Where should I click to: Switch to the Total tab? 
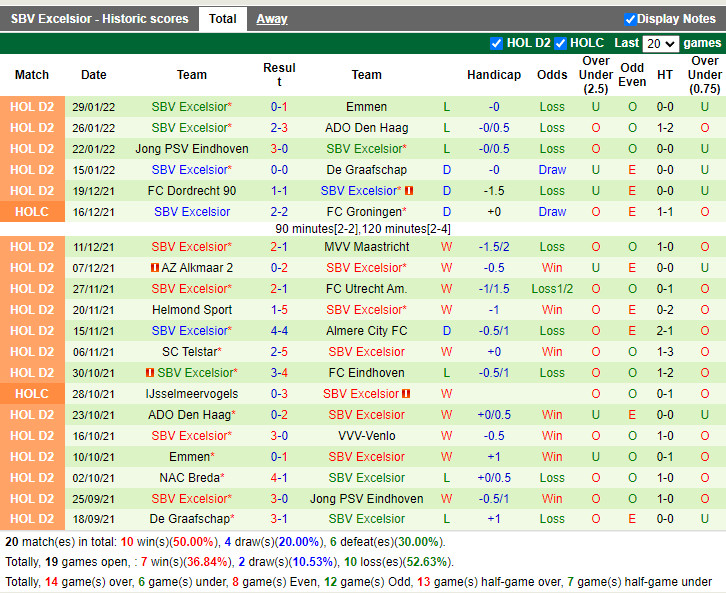point(223,19)
